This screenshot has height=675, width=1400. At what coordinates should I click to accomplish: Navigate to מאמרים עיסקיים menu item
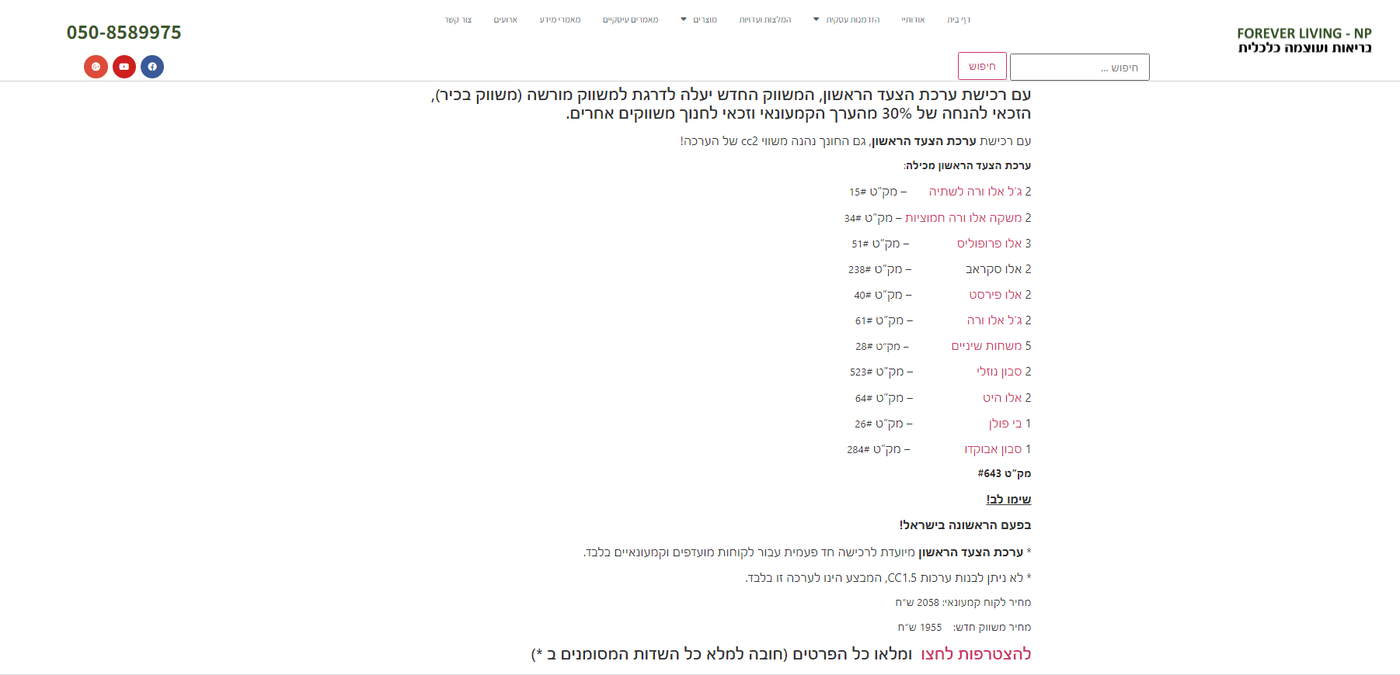630,20
